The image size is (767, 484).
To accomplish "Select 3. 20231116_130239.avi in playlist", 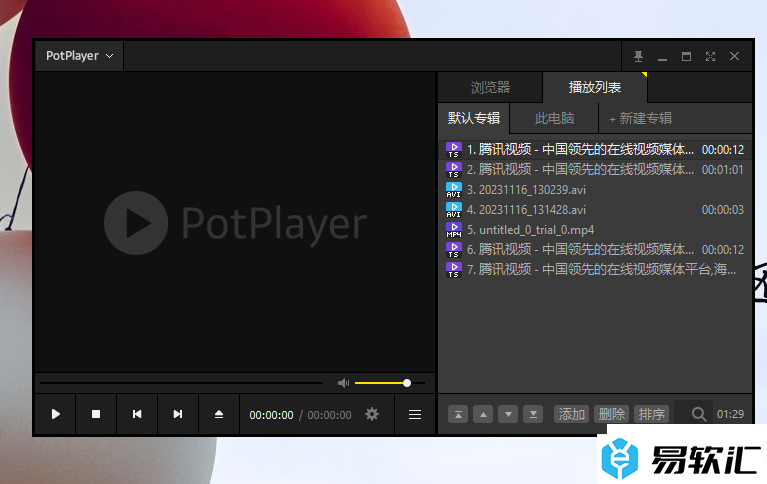I will pos(595,189).
